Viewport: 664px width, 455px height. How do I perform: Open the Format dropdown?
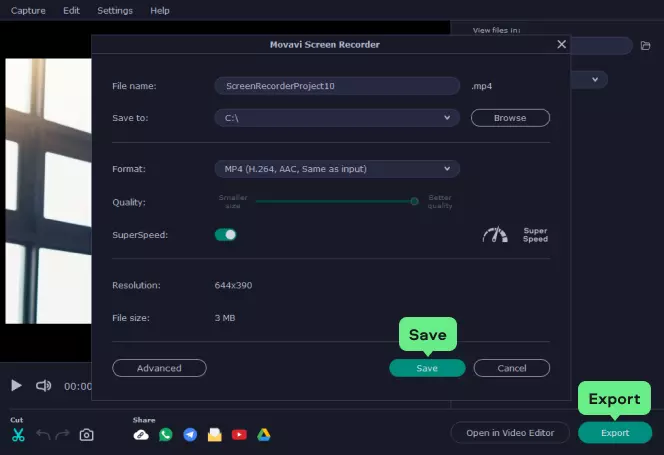click(x=337, y=169)
